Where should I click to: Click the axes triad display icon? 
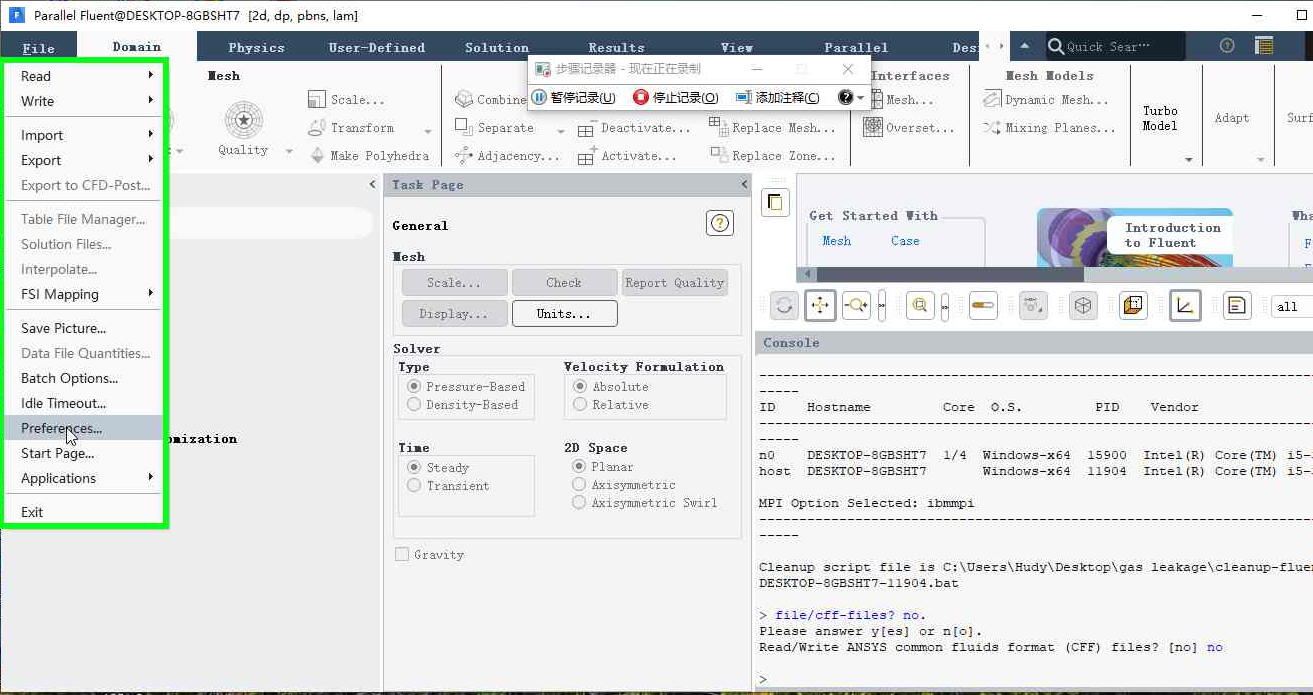pos(1185,306)
